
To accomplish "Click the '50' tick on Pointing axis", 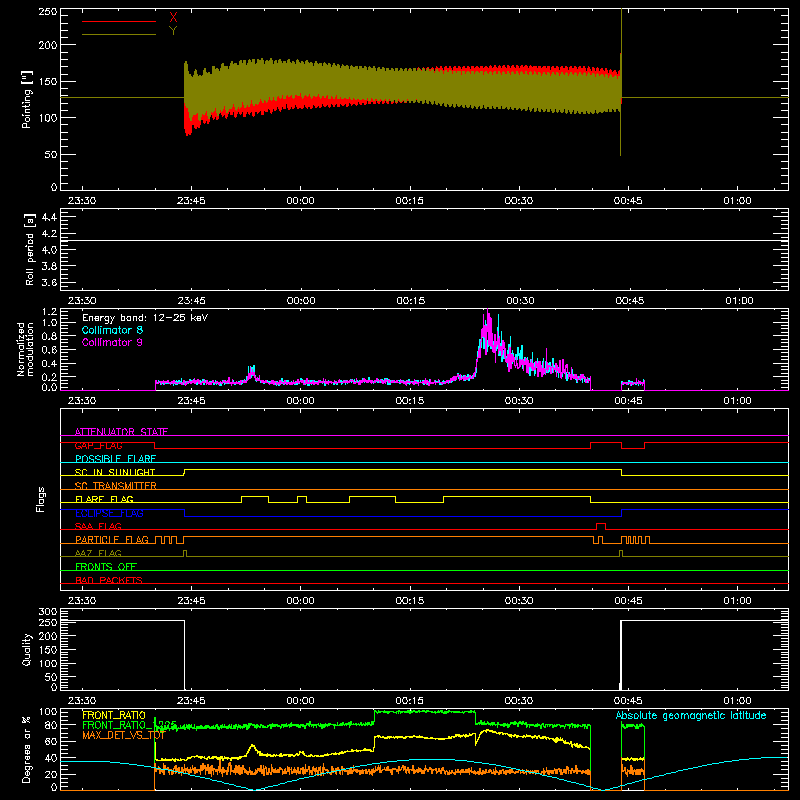I will click(x=51, y=154).
